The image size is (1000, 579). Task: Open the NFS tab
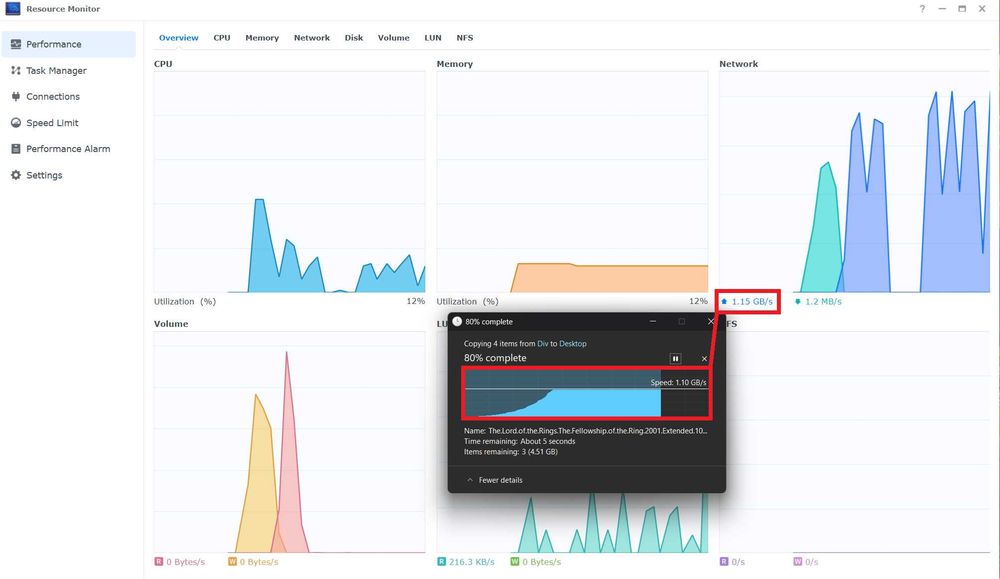(465, 38)
